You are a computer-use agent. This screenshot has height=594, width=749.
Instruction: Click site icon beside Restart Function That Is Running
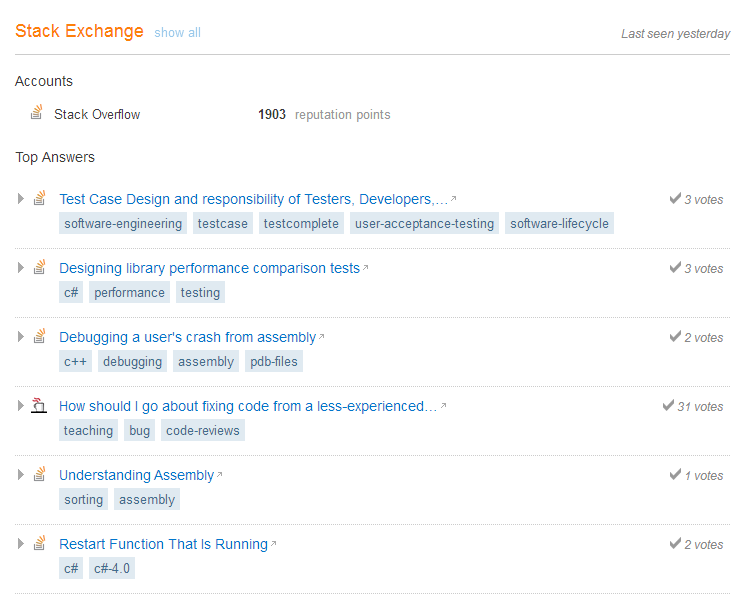click(x=40, y=543)
